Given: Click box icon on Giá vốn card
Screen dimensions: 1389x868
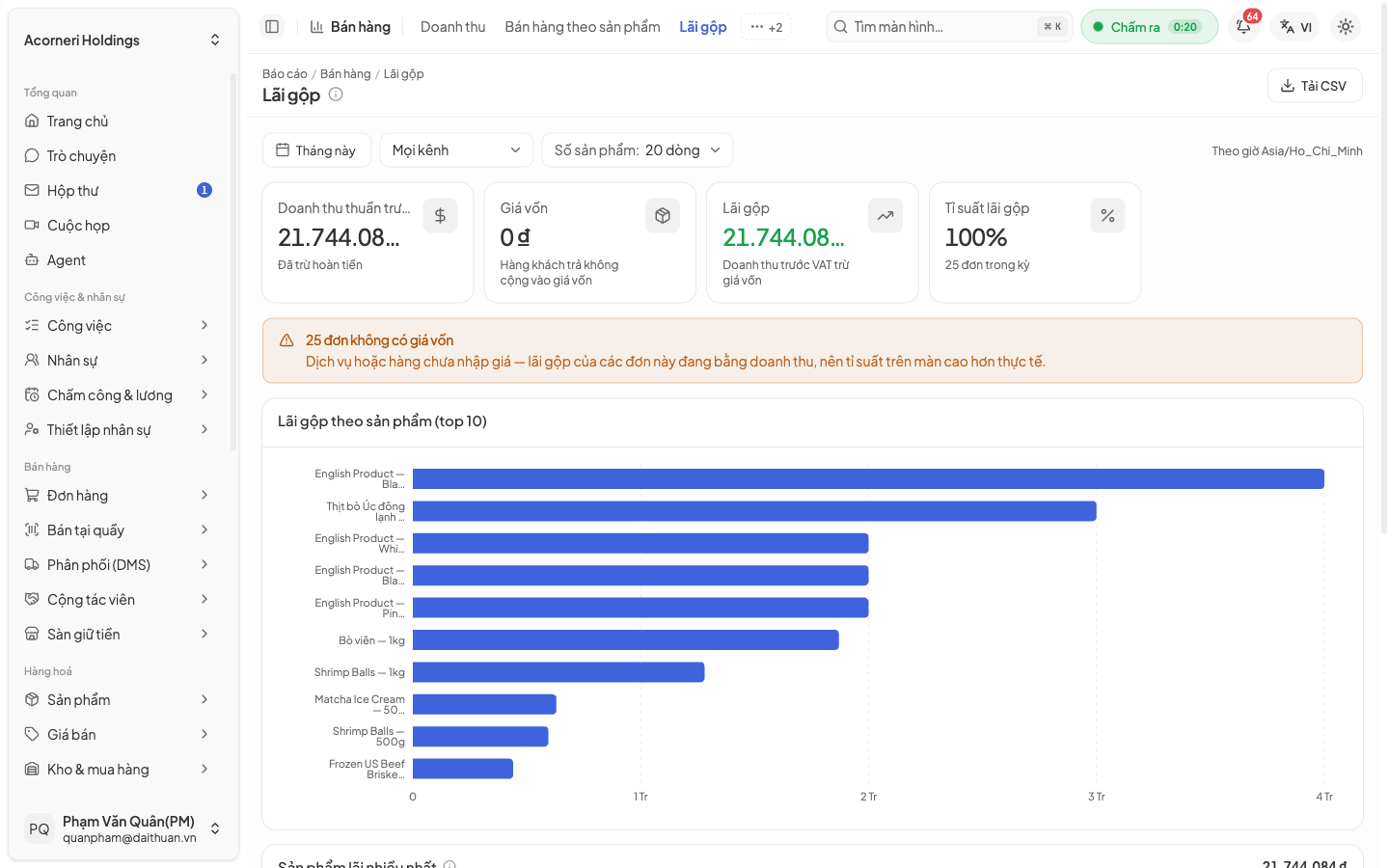Looking at the screenshot, I should tap(663, 216).
